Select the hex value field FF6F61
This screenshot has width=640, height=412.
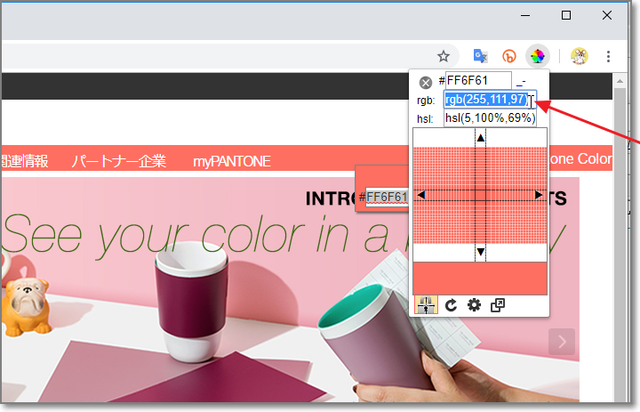coord(478,81)
